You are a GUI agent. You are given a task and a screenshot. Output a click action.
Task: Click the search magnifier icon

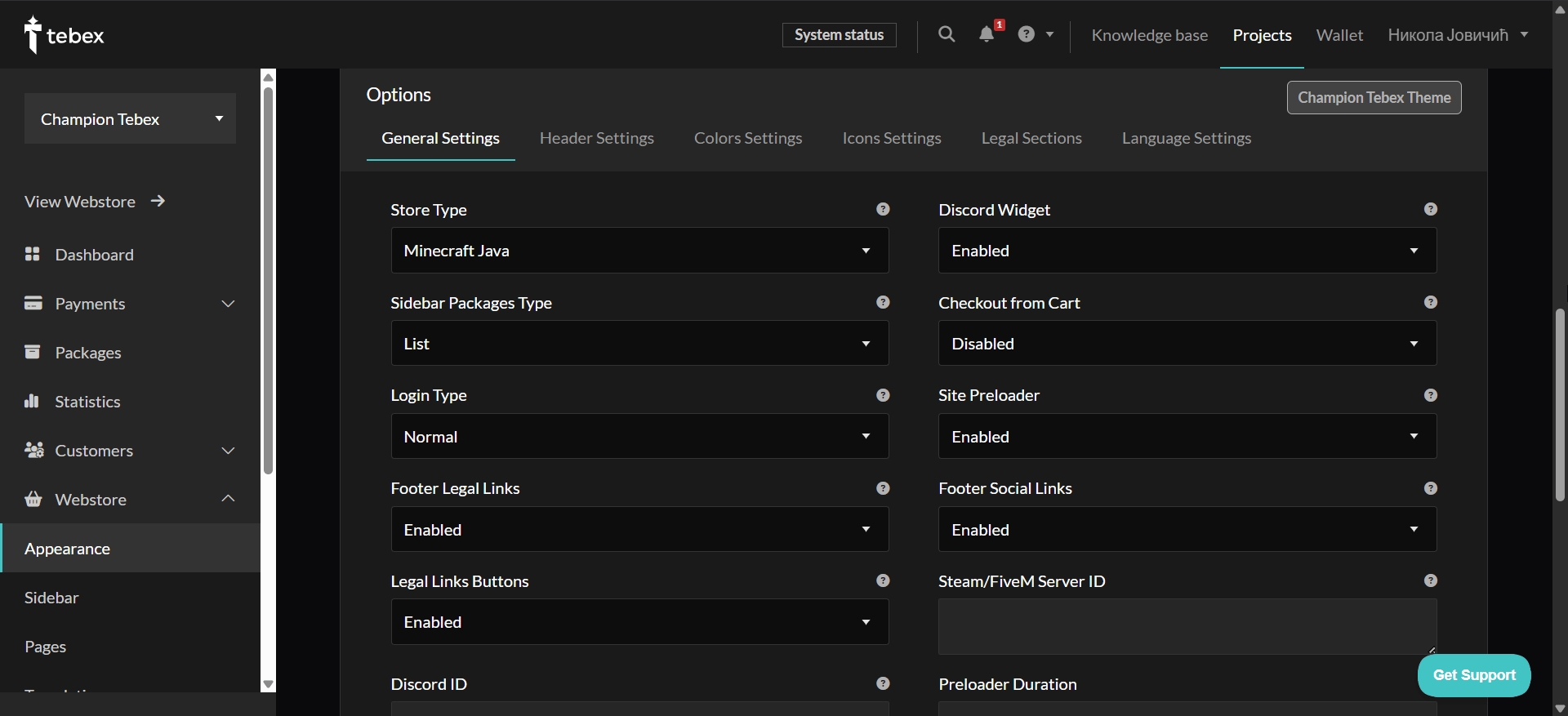(x=947, y=34)
